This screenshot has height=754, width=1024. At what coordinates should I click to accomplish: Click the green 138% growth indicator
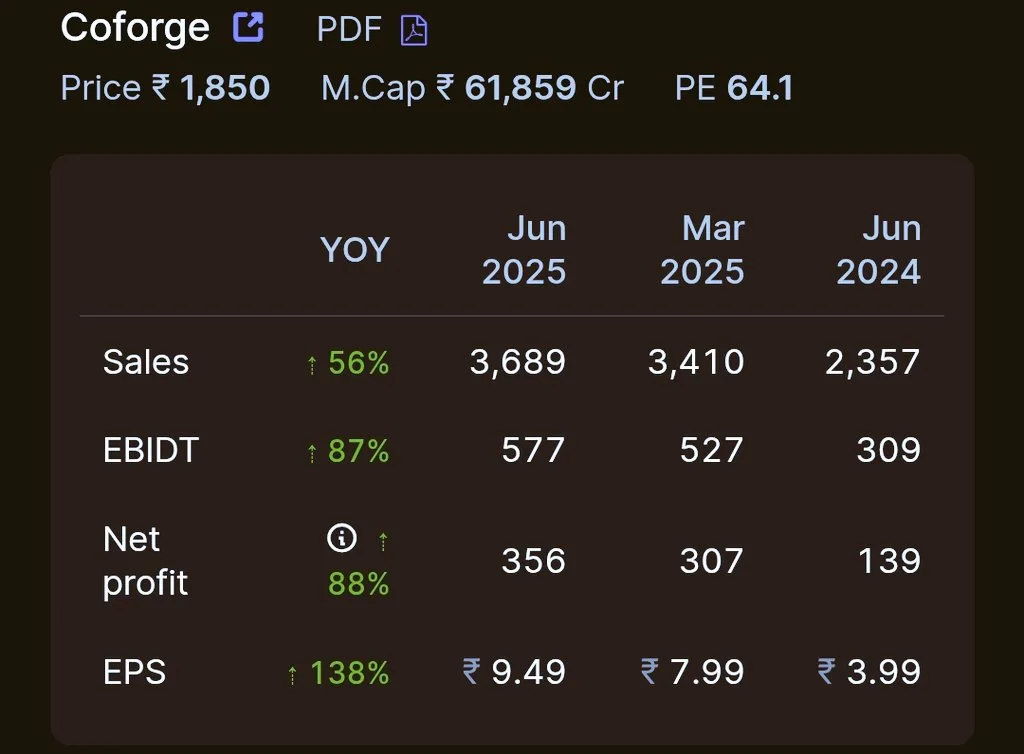[350, 673]
